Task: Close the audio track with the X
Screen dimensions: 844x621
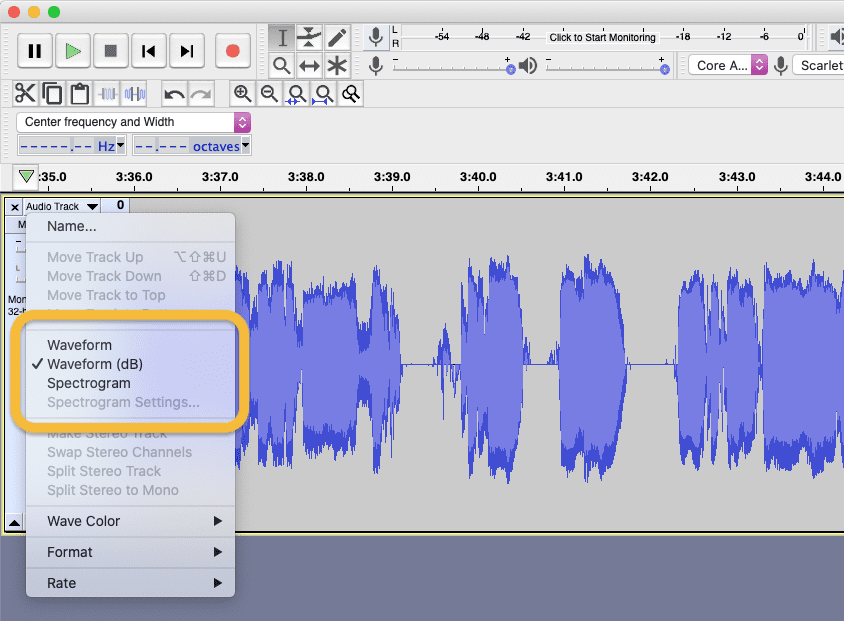Action: point(14,206)
